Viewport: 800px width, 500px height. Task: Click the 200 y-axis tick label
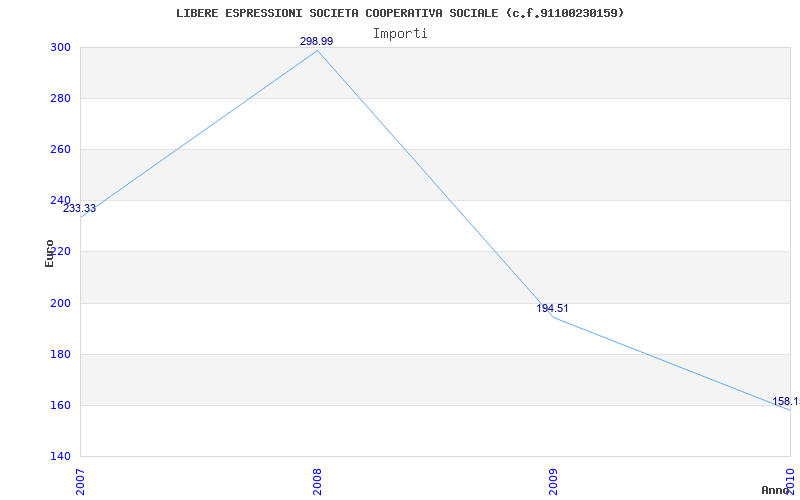coord(60,303)
